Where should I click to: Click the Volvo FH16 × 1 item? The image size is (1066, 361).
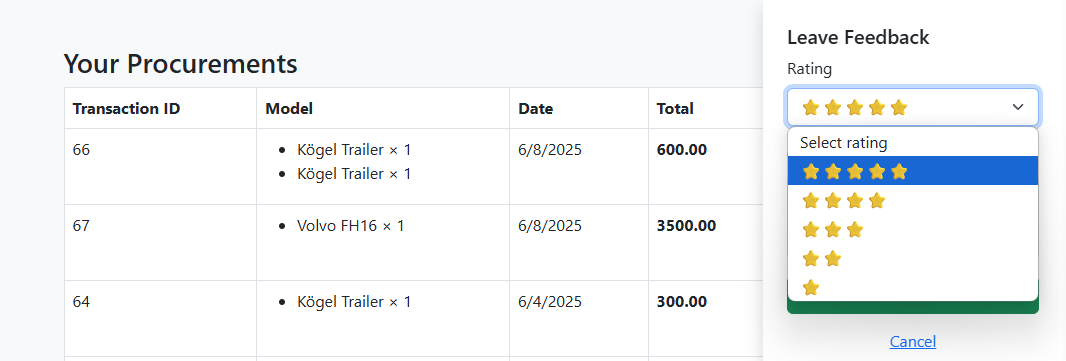pos(350,225)
